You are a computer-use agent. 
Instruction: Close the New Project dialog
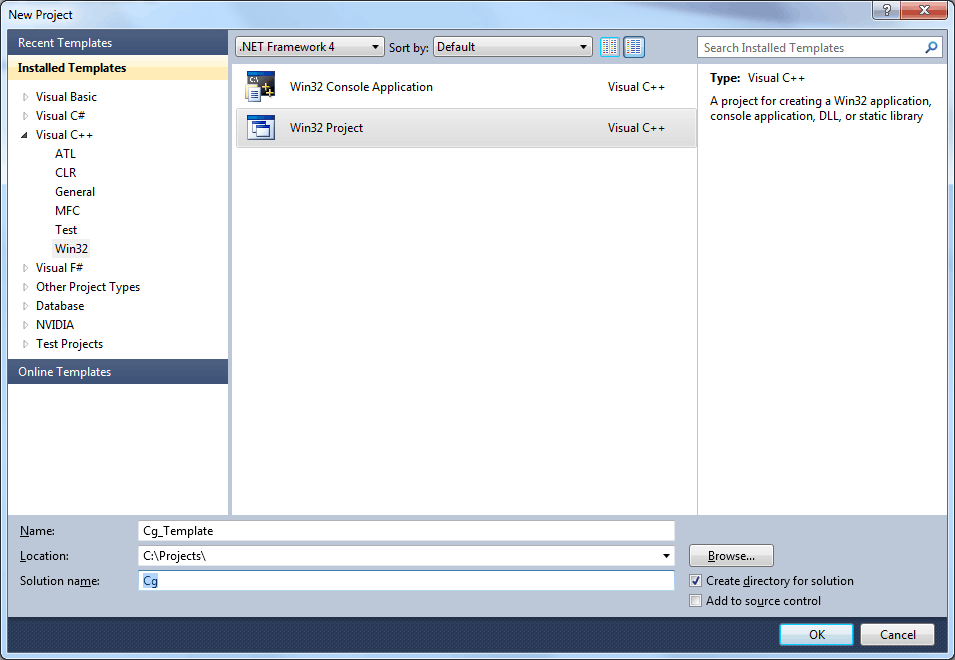pos(924,10)
